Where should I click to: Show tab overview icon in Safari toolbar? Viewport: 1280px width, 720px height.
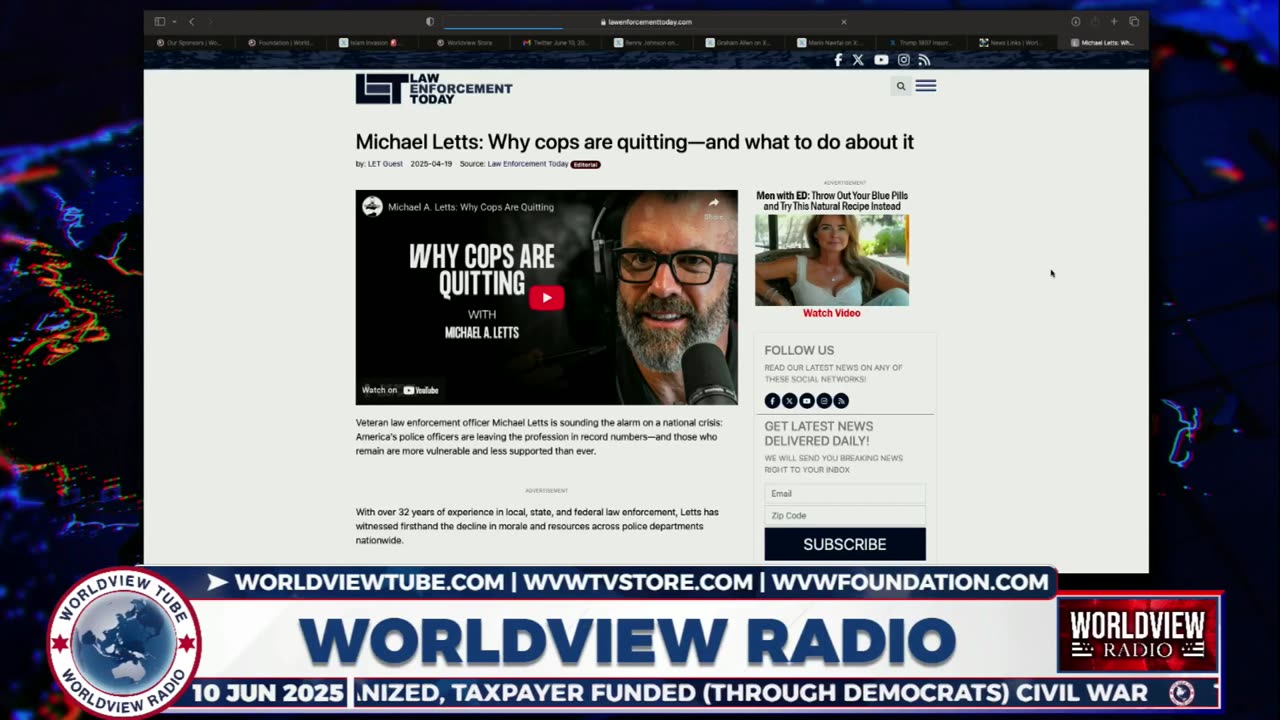[1134, 21]
